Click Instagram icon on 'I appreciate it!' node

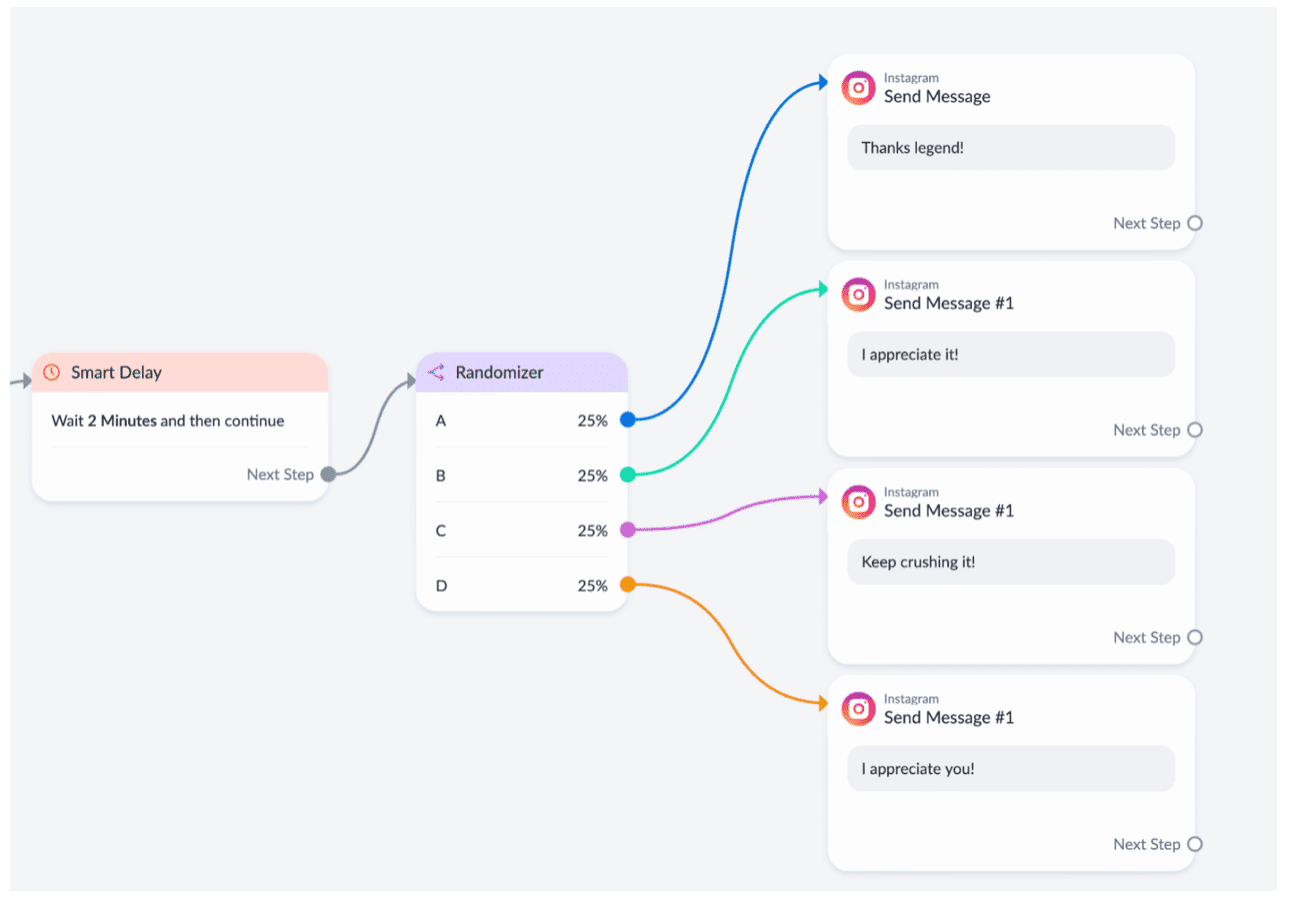[858, 295]
